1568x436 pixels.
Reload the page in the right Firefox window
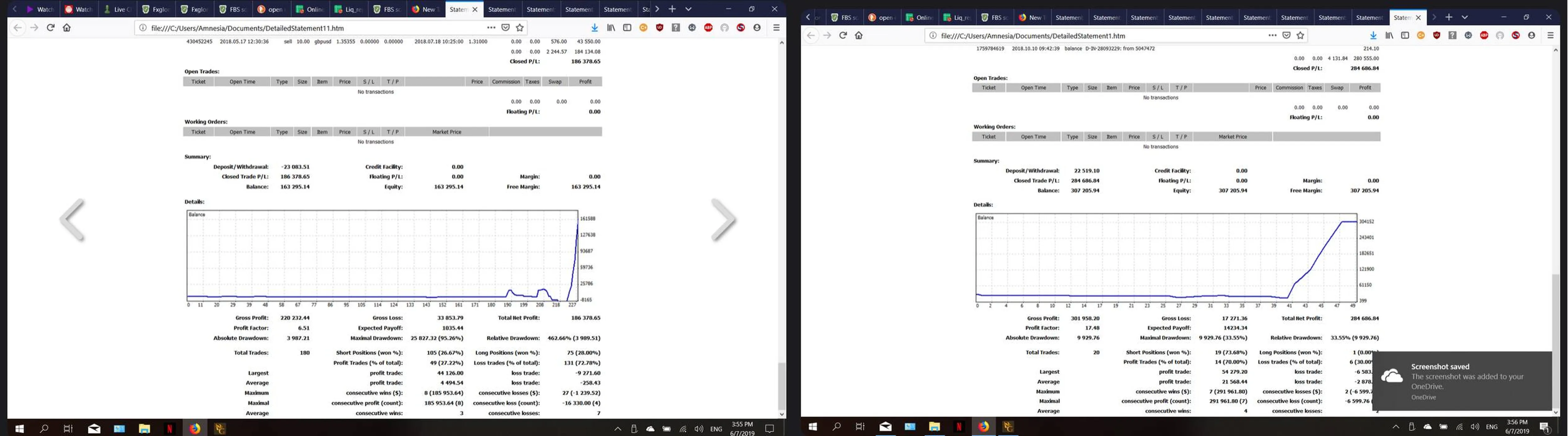click(843, 35)
